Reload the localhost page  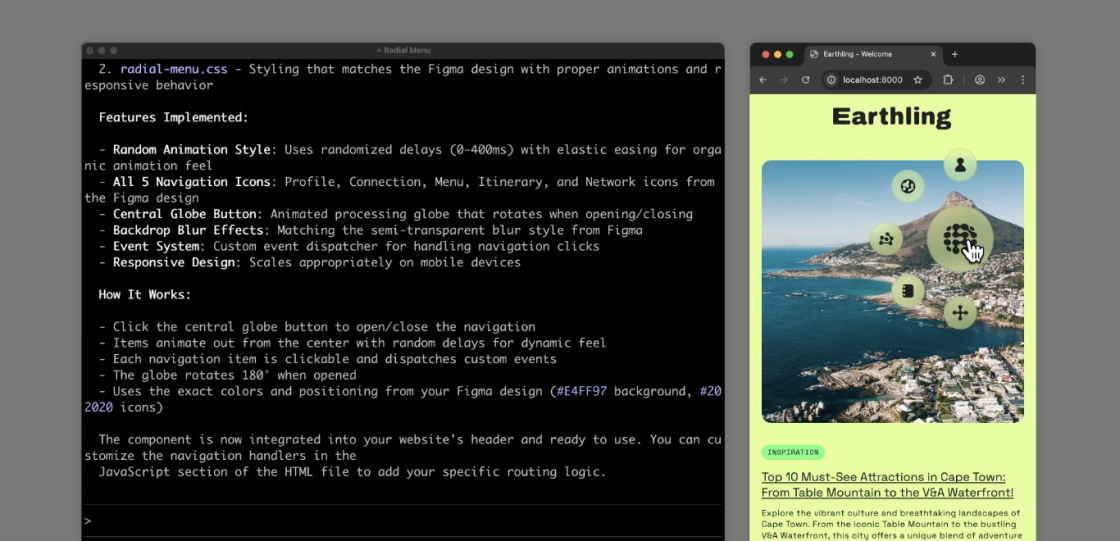[805, 80]
